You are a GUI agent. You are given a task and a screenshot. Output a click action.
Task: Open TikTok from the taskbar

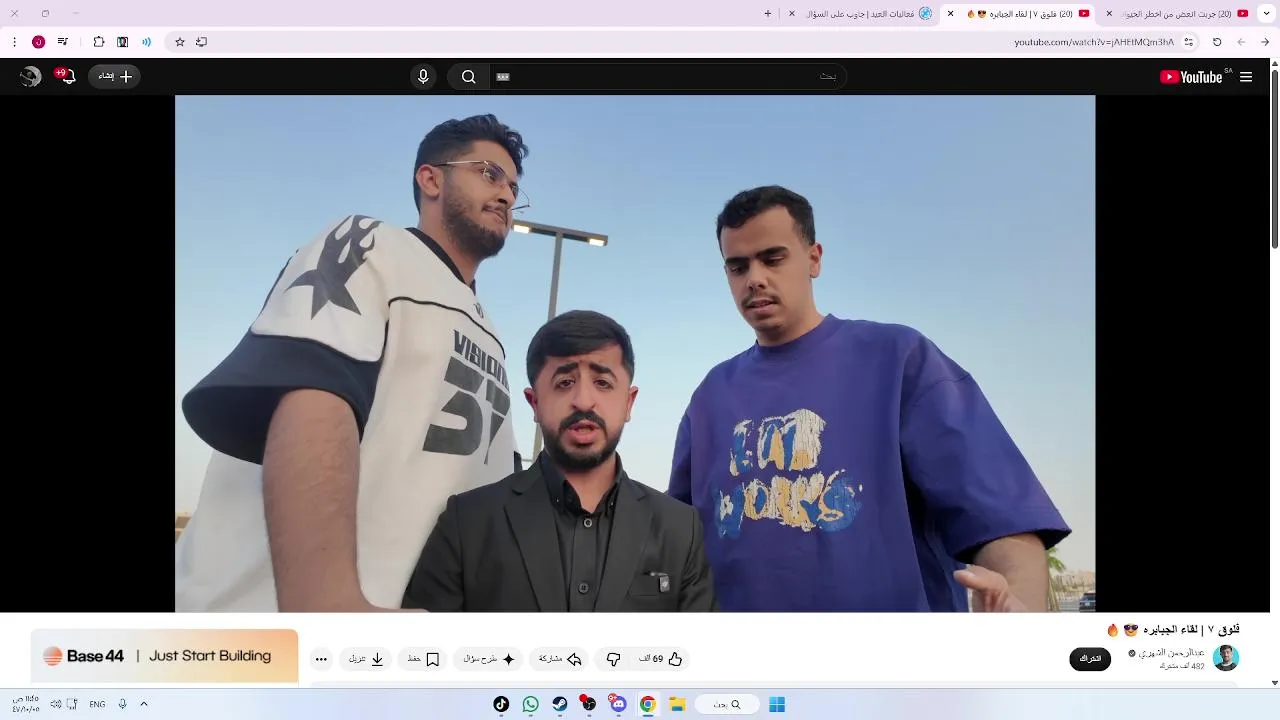(x=501, y=704)
